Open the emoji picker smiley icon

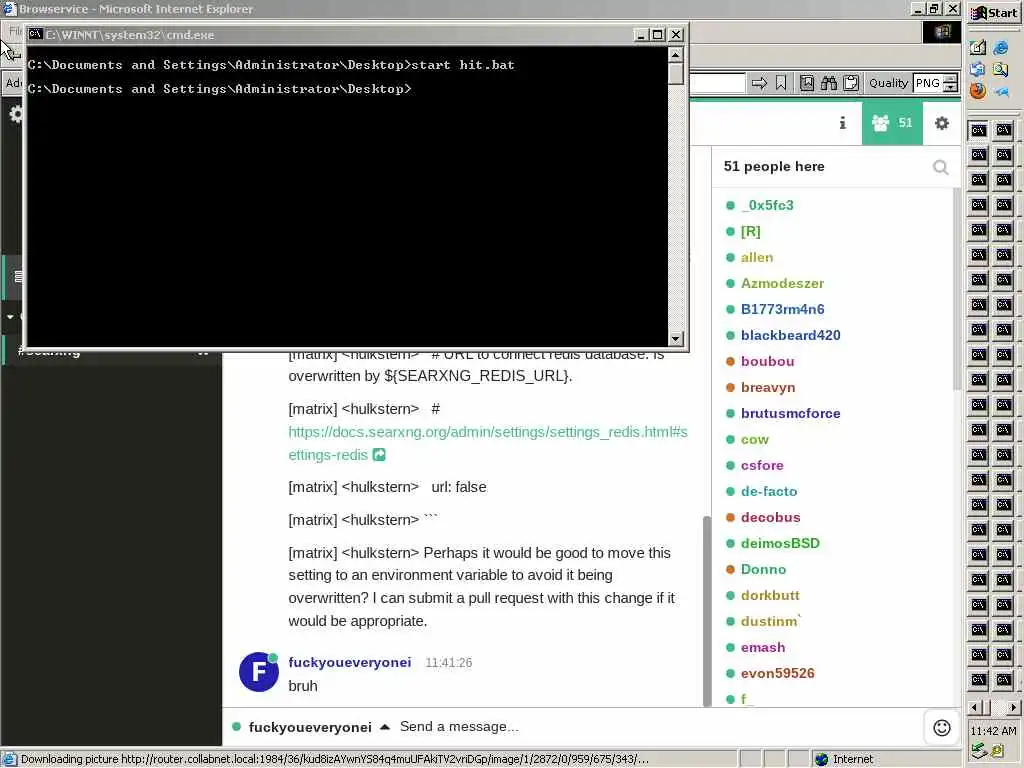[942, 728]
